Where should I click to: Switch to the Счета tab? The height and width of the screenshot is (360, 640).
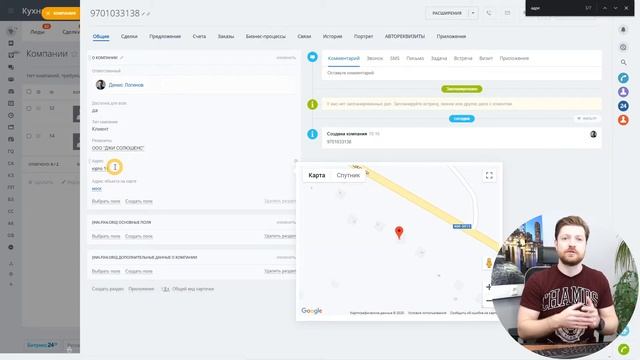(199, 36)
